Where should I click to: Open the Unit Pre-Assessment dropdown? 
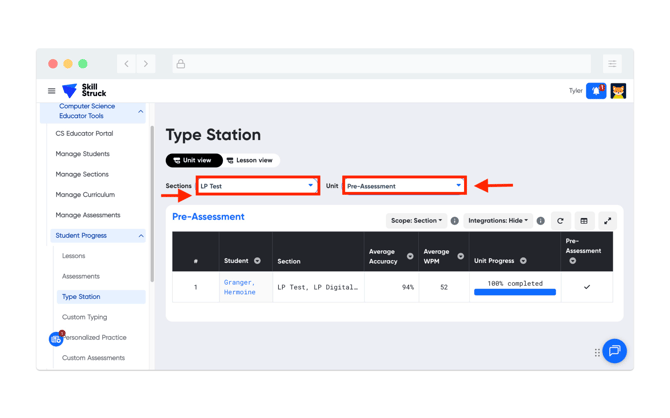[404, 186]
